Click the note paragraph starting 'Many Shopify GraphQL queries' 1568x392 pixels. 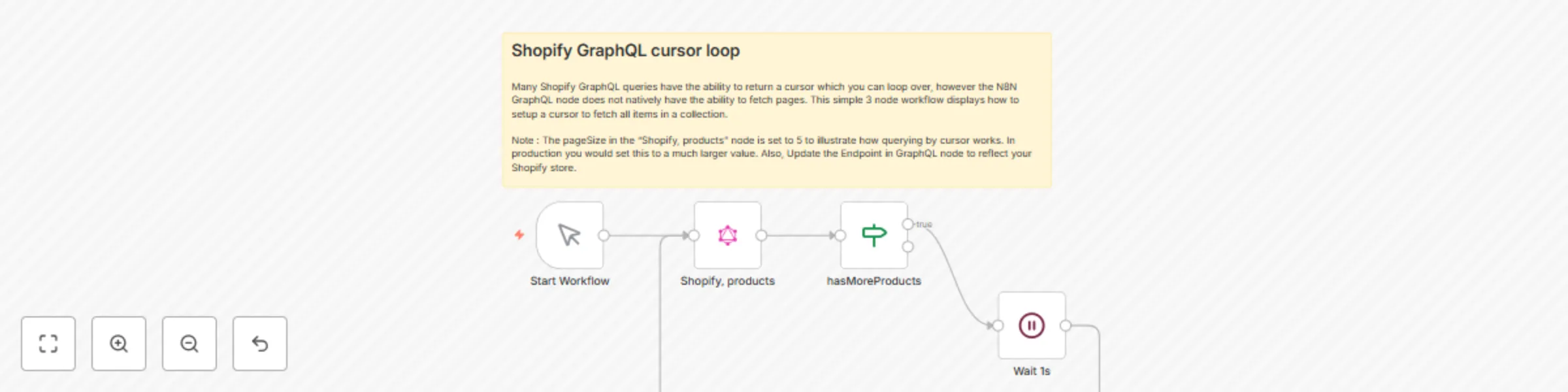tap(765, 100)
